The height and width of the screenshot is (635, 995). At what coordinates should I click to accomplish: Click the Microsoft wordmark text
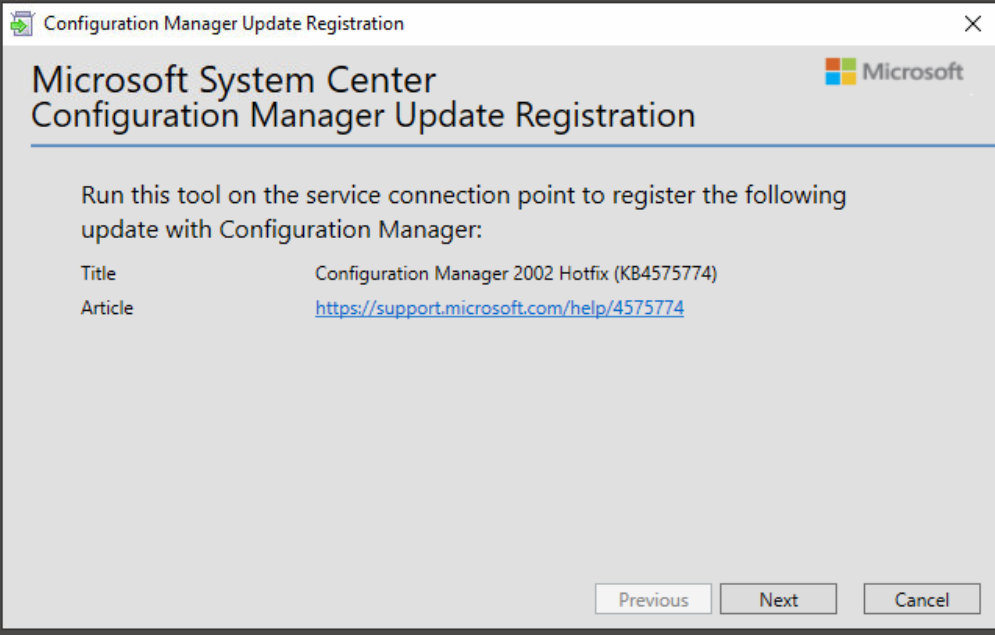tap(912, 72)
